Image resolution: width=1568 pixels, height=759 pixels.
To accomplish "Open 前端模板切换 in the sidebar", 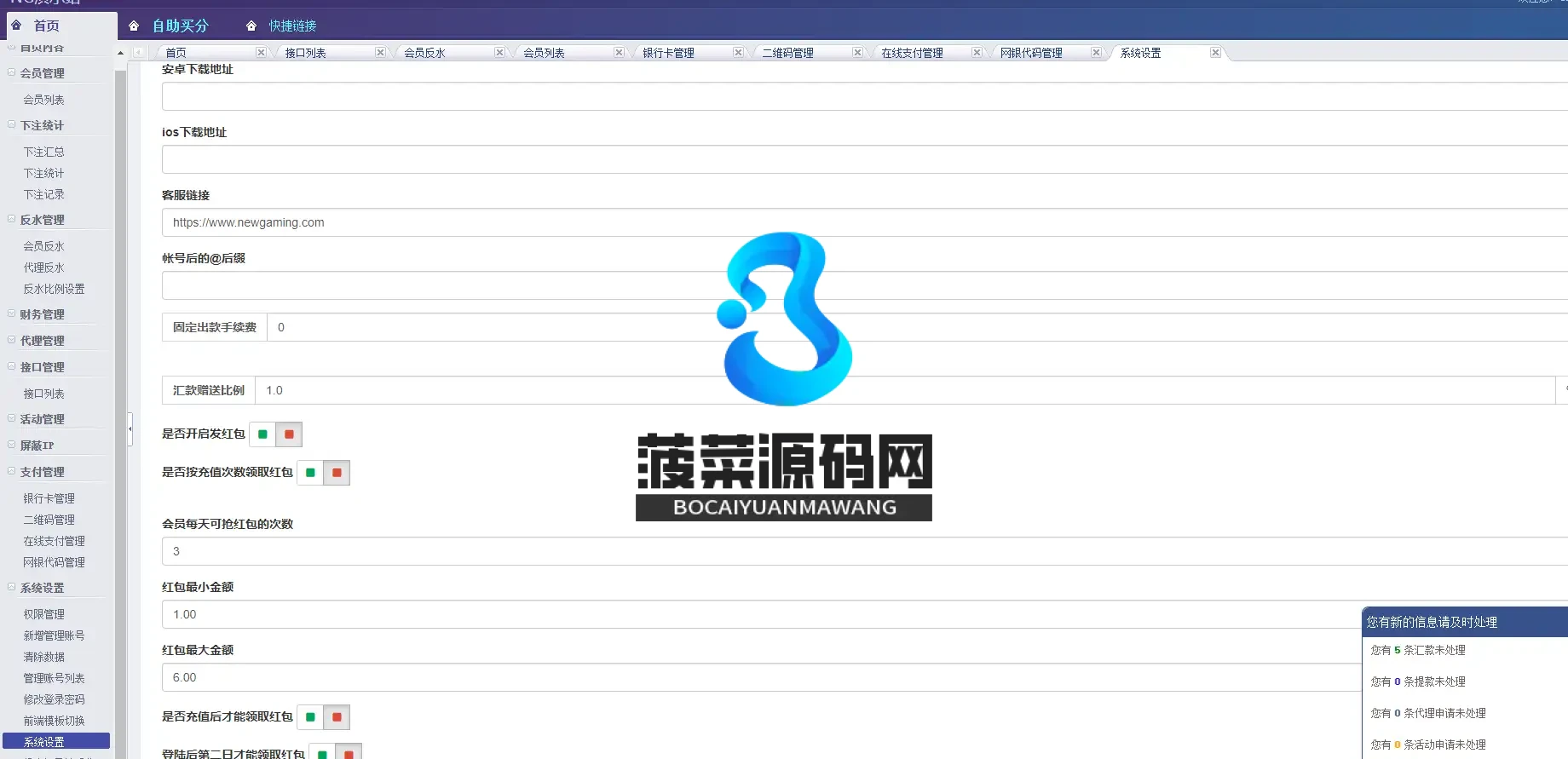I will 55,721.
